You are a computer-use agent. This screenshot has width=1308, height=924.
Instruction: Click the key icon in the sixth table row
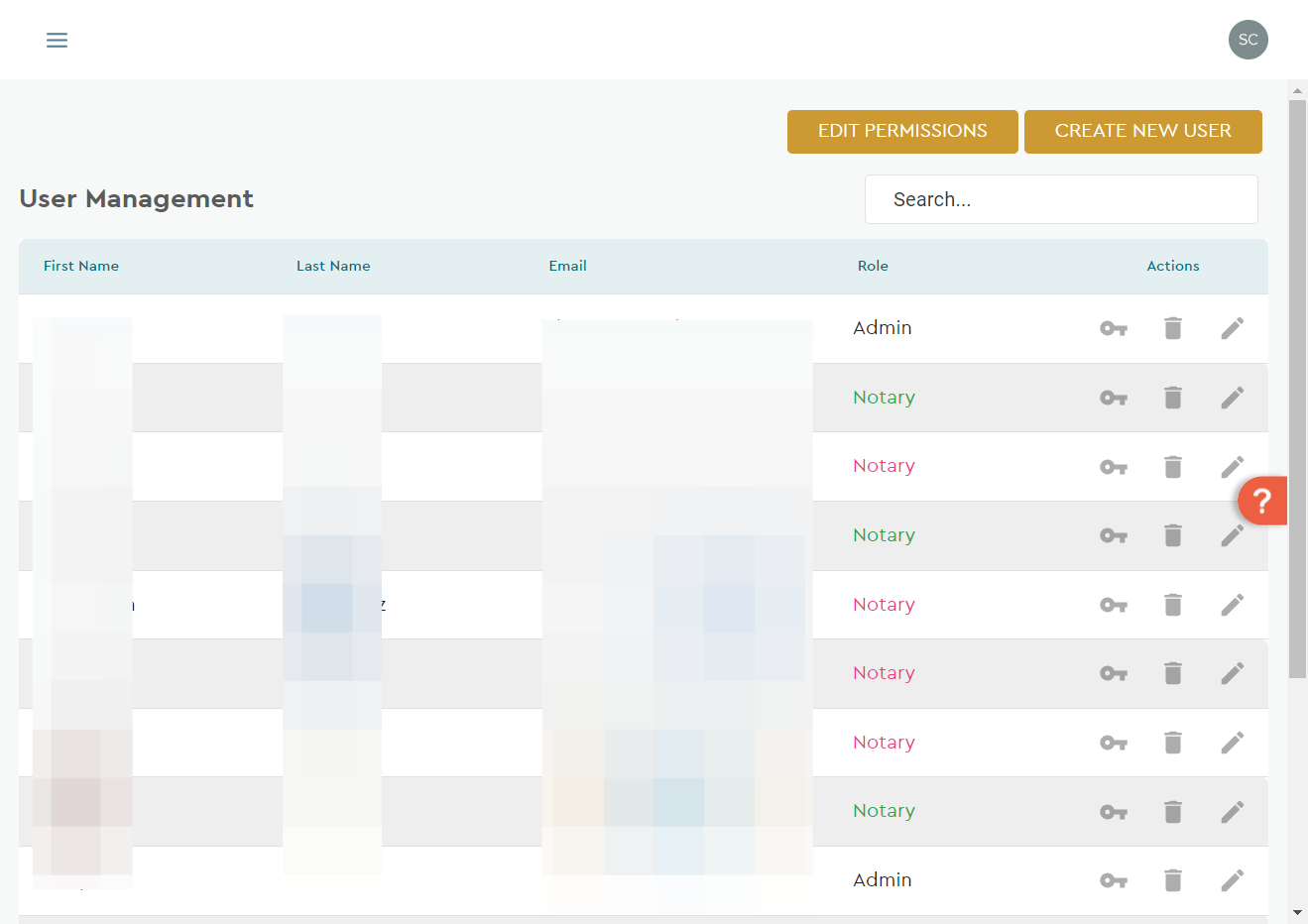pyautogui.click(x=1114, y=673)
